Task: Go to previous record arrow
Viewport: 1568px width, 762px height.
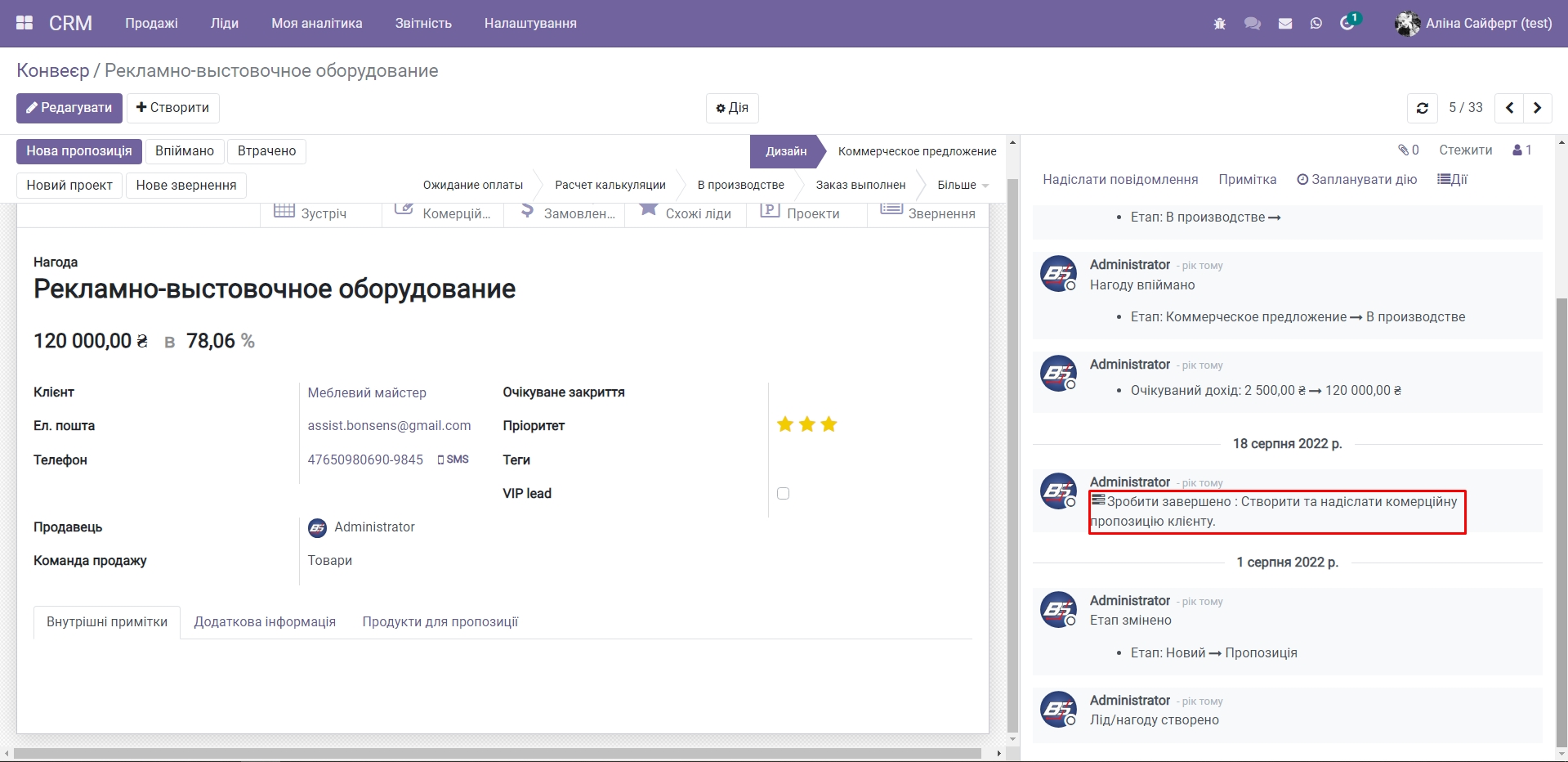Action: (x=1509, y=108)
